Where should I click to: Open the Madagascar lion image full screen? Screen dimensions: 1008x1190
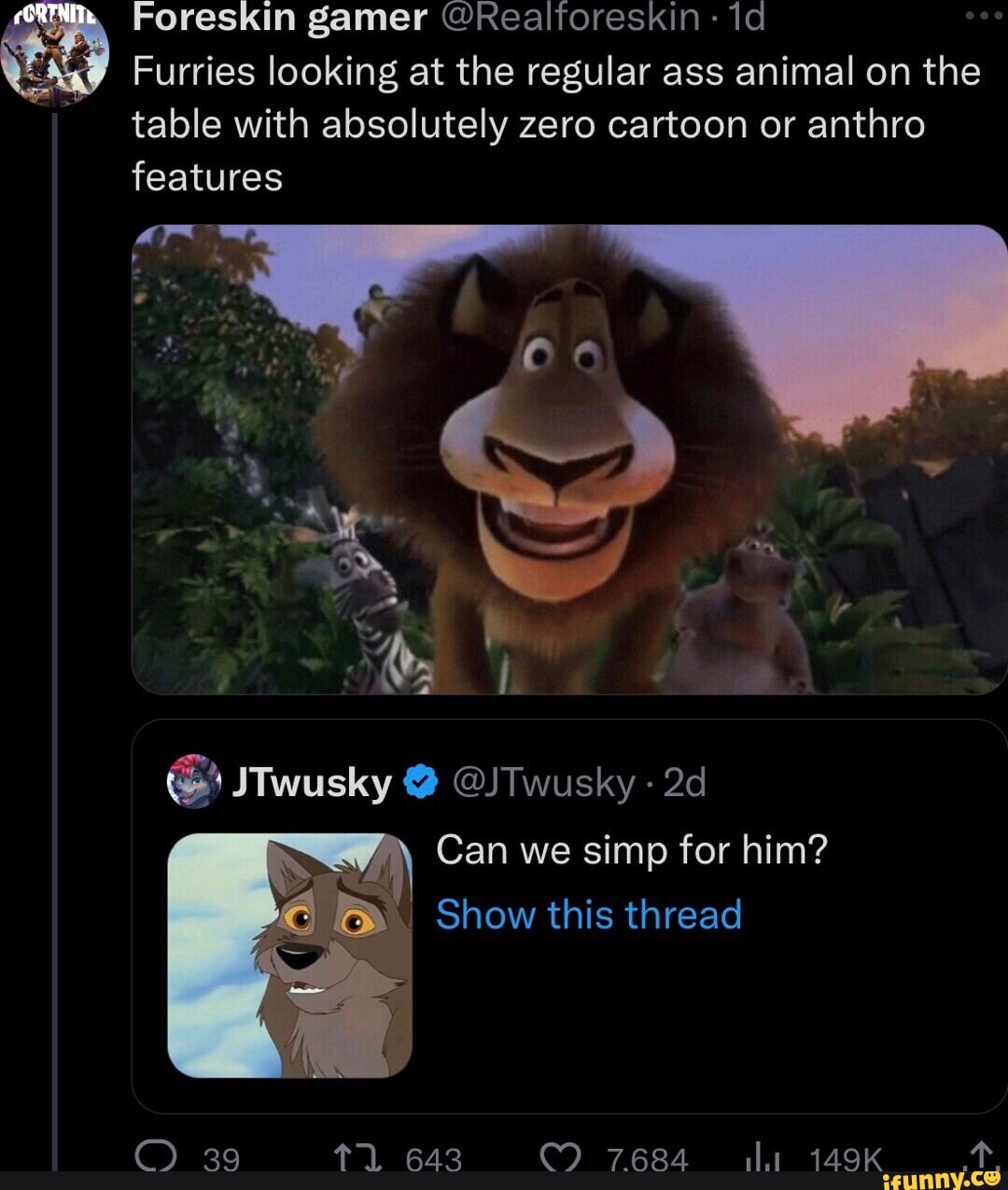[560, 457]
